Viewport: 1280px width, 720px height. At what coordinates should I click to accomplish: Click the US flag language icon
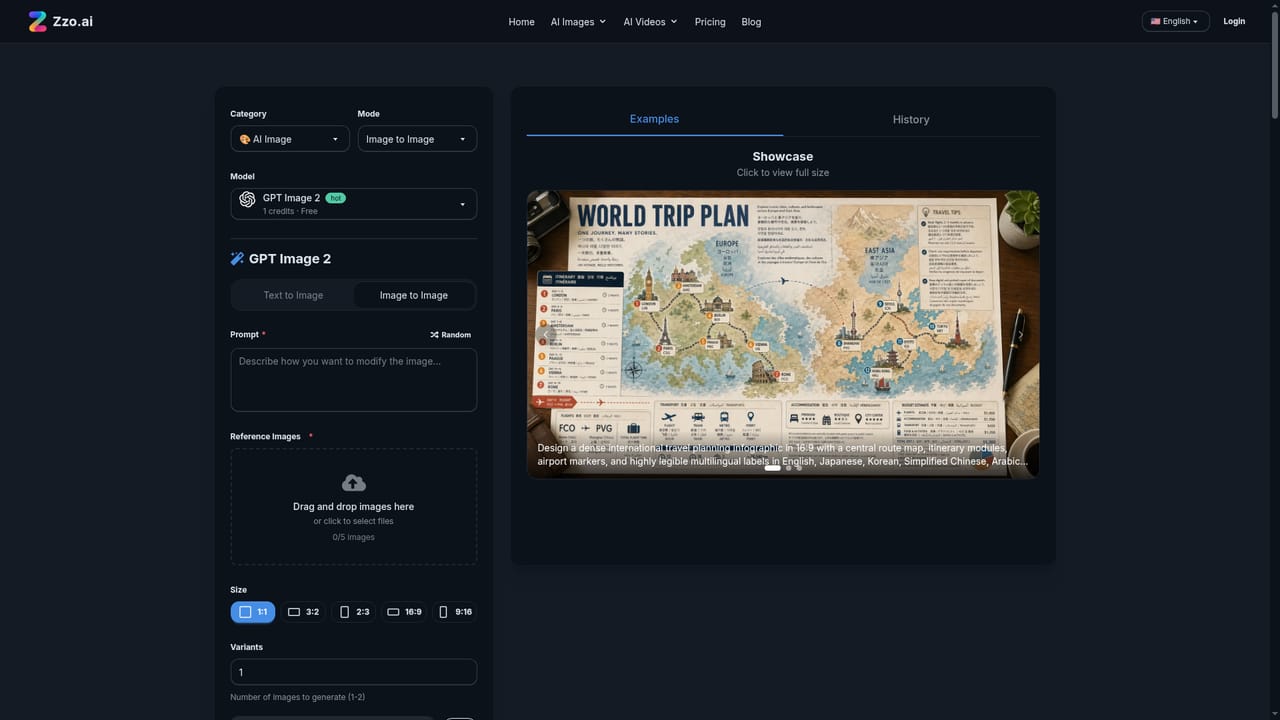pyautogui.click(x=1155, y=21)
